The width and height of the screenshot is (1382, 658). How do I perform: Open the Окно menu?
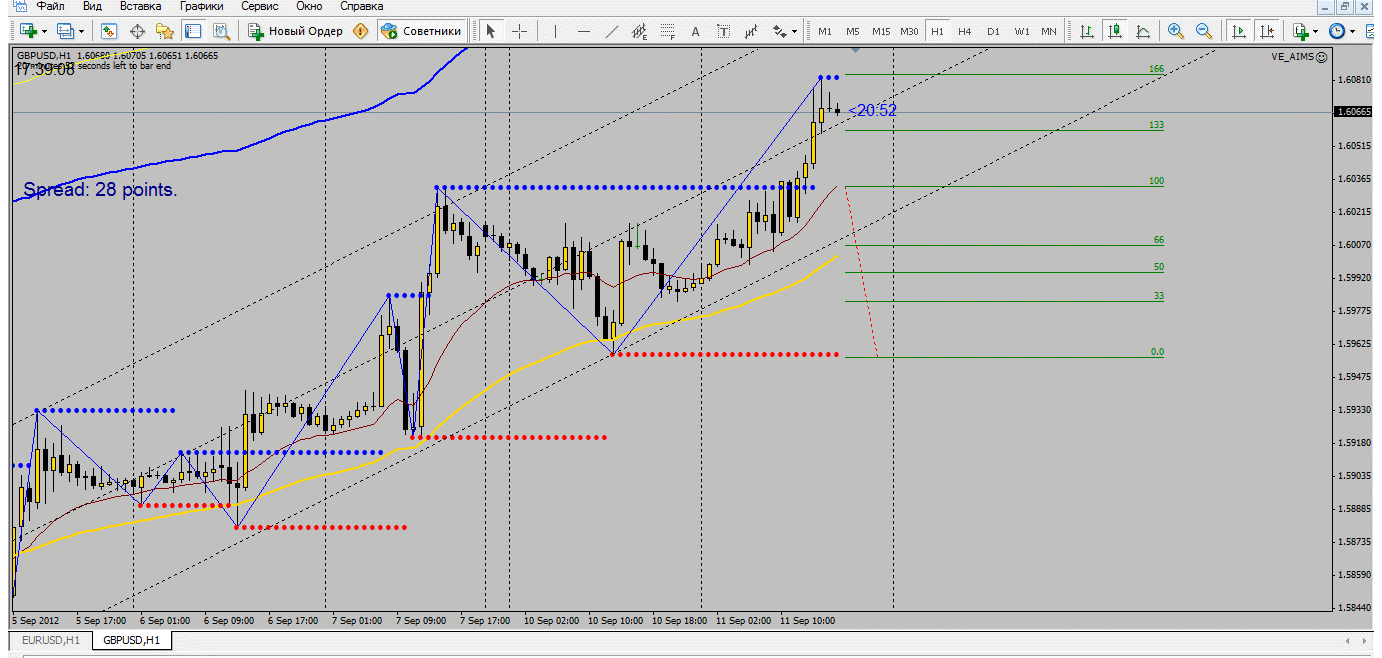point(309,6)
